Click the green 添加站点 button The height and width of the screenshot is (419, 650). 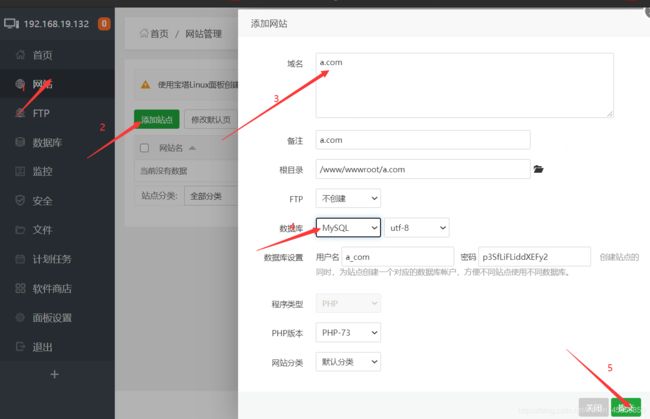(x=157, y=119)
